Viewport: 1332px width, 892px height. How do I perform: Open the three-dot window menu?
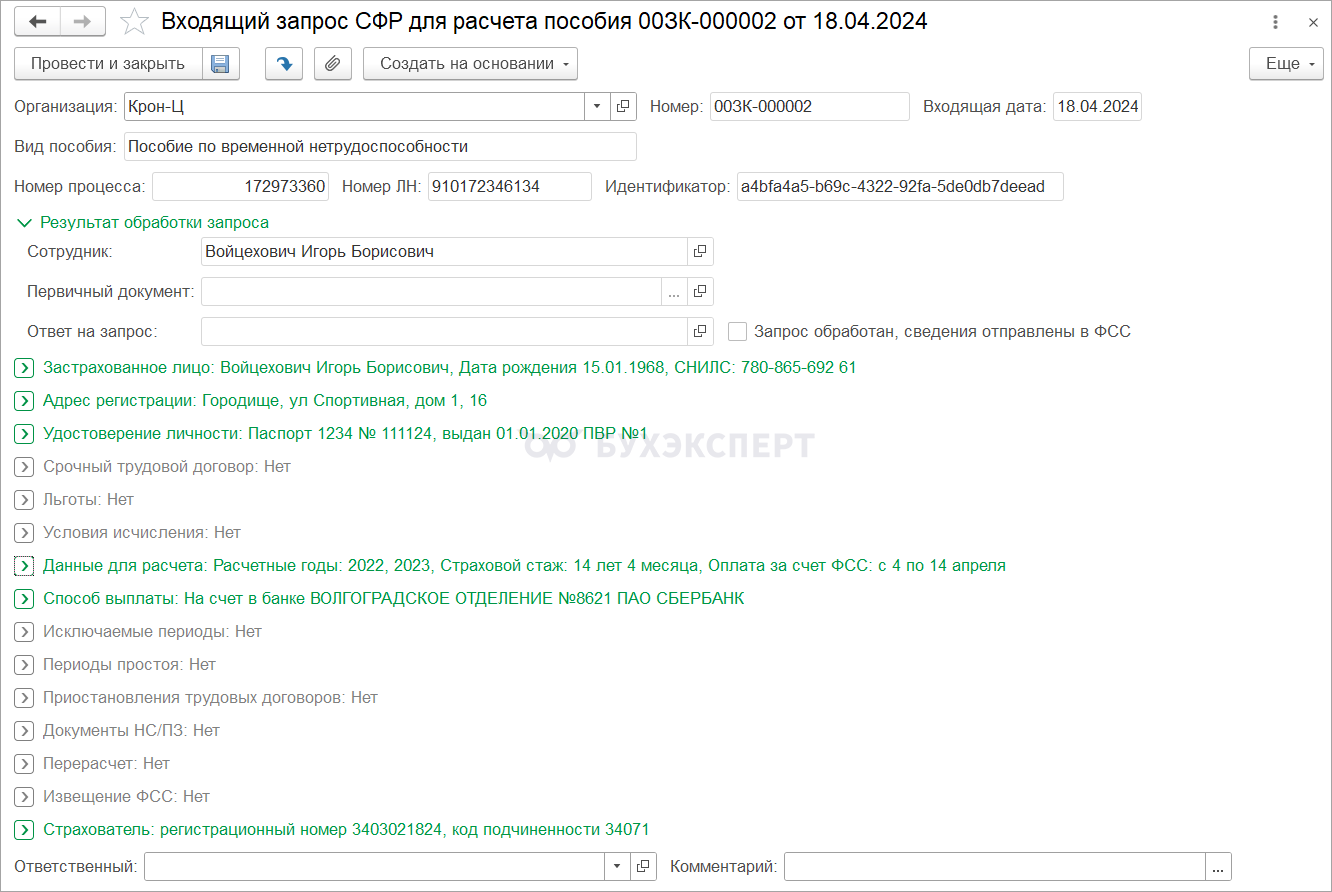[1276, 21]
